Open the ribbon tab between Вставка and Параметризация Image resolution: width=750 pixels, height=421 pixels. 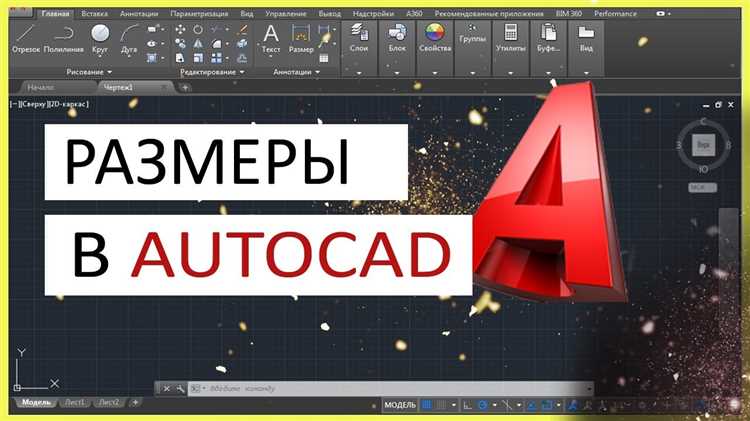tap(139, 14)
